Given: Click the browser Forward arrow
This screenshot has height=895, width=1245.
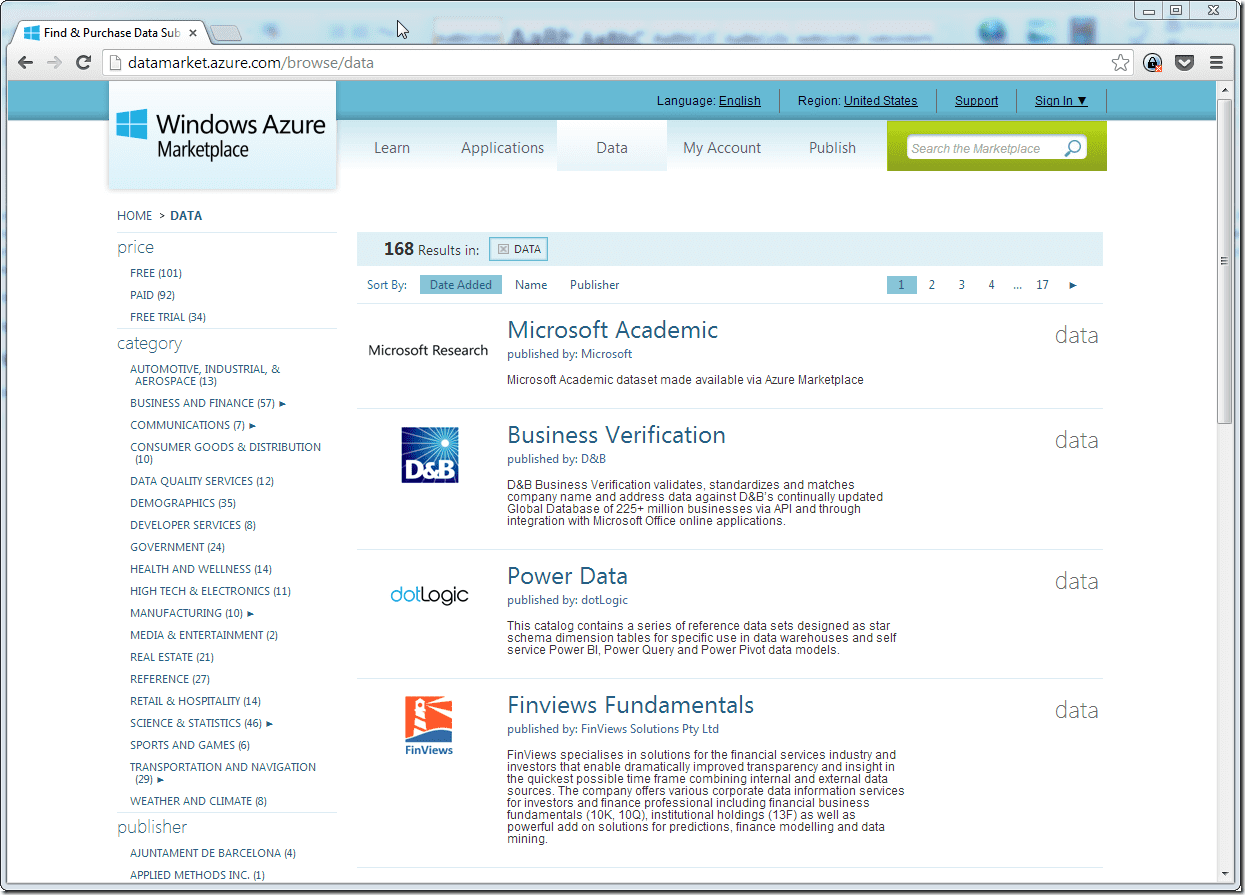Looking at the screenshot, I should click(x=55, y=62).
